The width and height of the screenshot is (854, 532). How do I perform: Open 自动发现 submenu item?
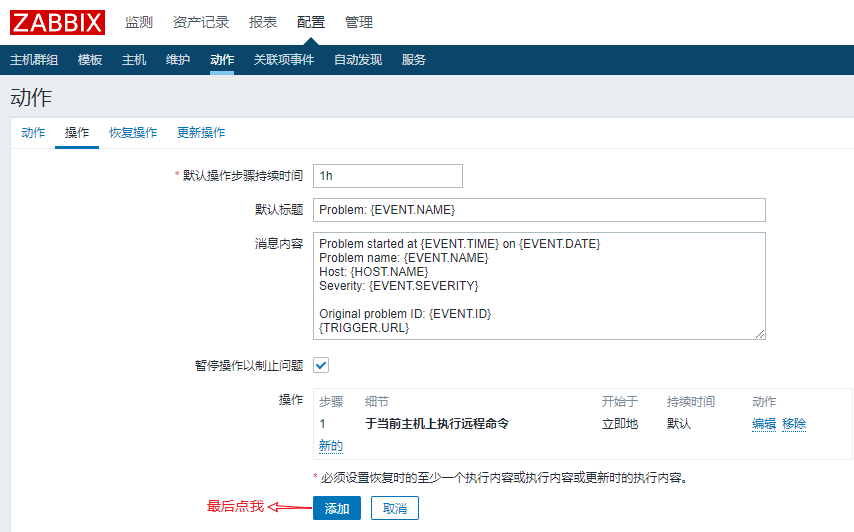tap(358, 60)
